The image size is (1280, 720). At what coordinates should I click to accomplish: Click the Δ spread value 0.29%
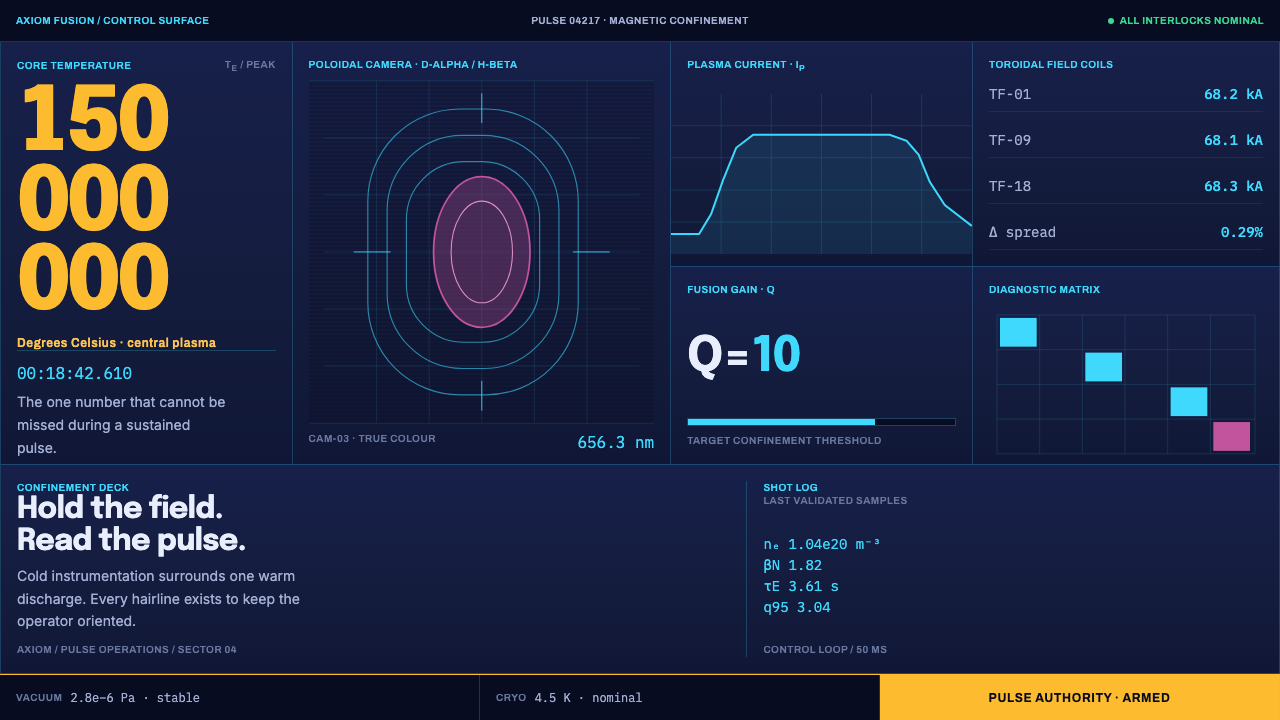(x=1241, y=232)
